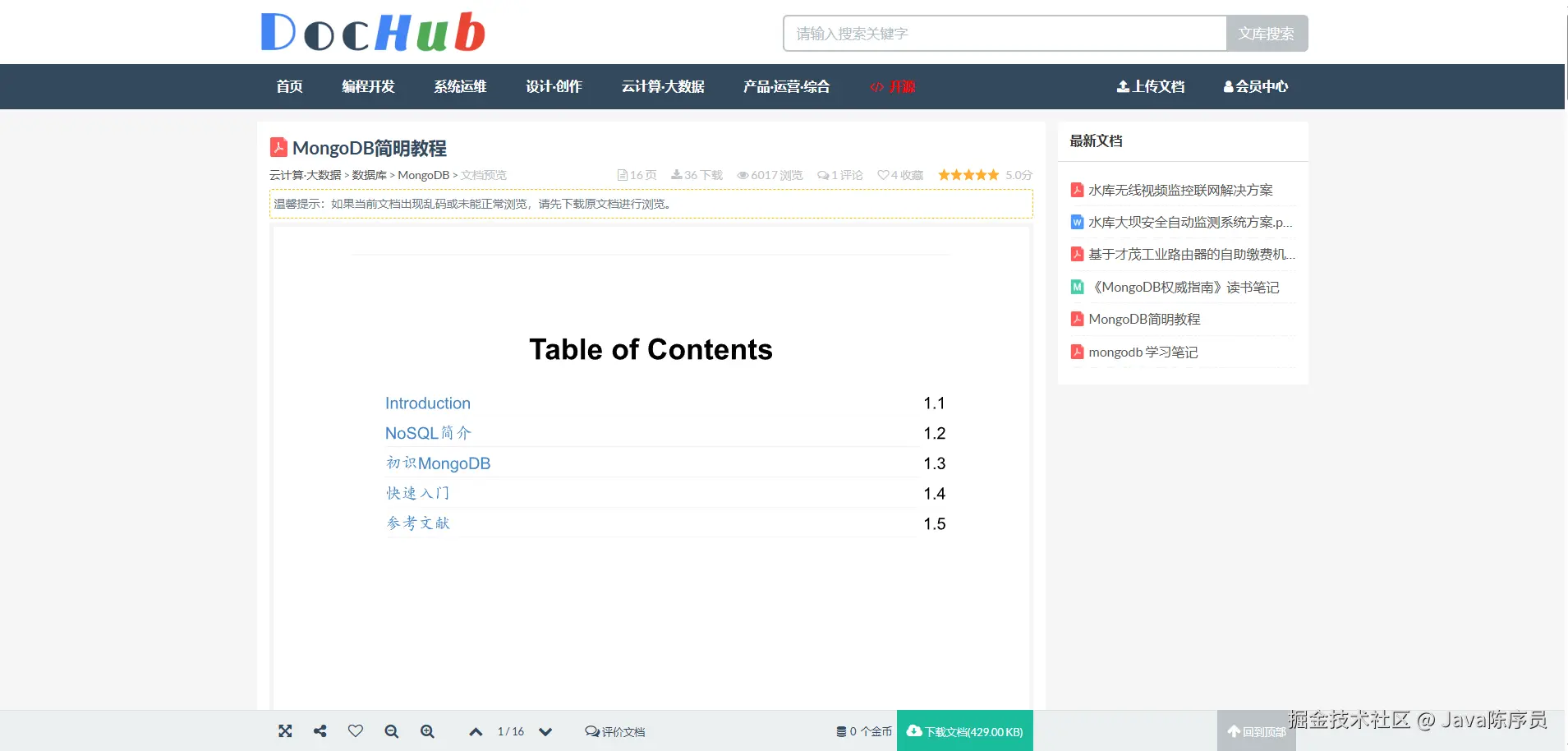Click the 下载文档(429.00 KB) download button

click(965, 731)
